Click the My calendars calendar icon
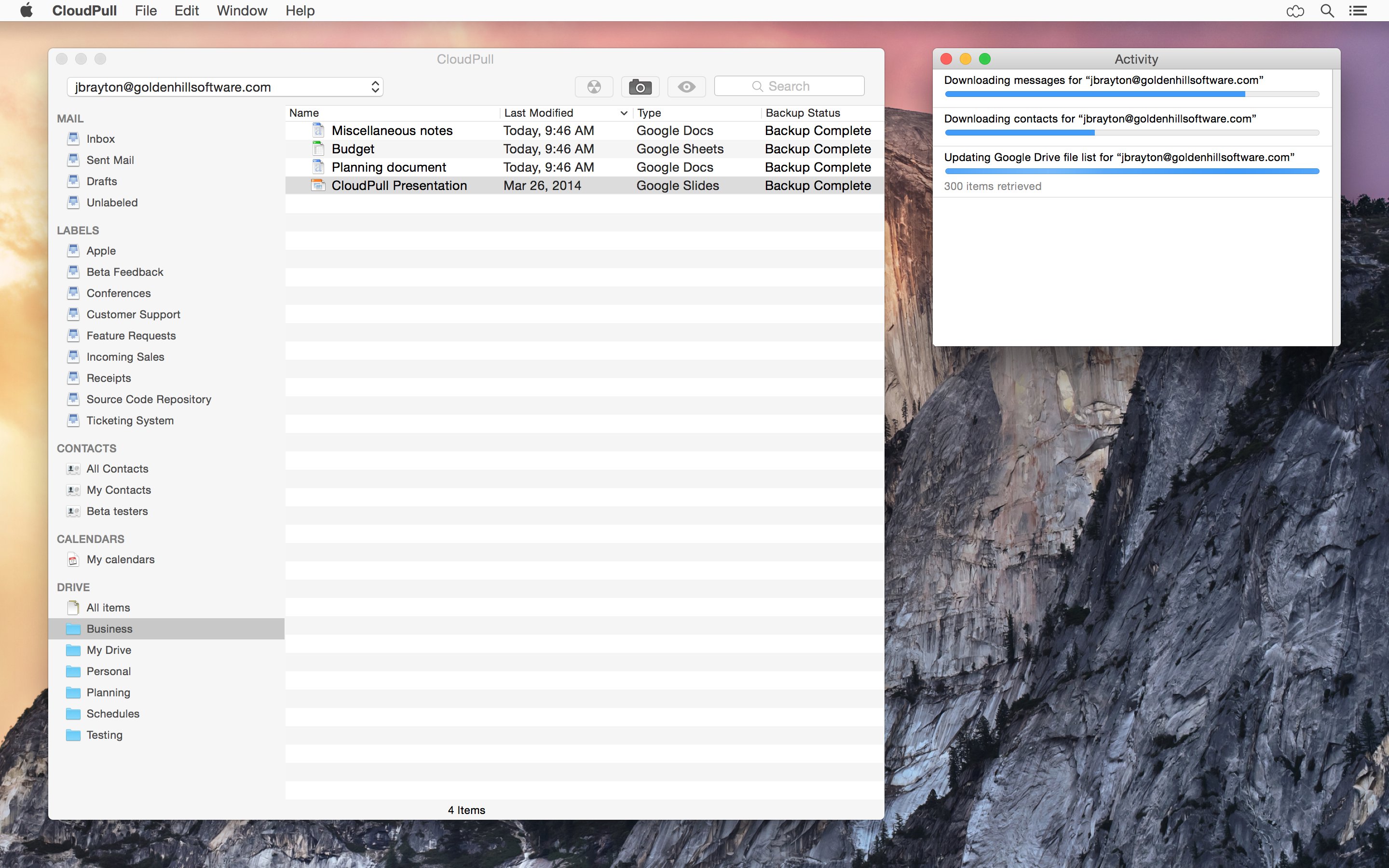The image size is (1389, 868). coord(73,560)
